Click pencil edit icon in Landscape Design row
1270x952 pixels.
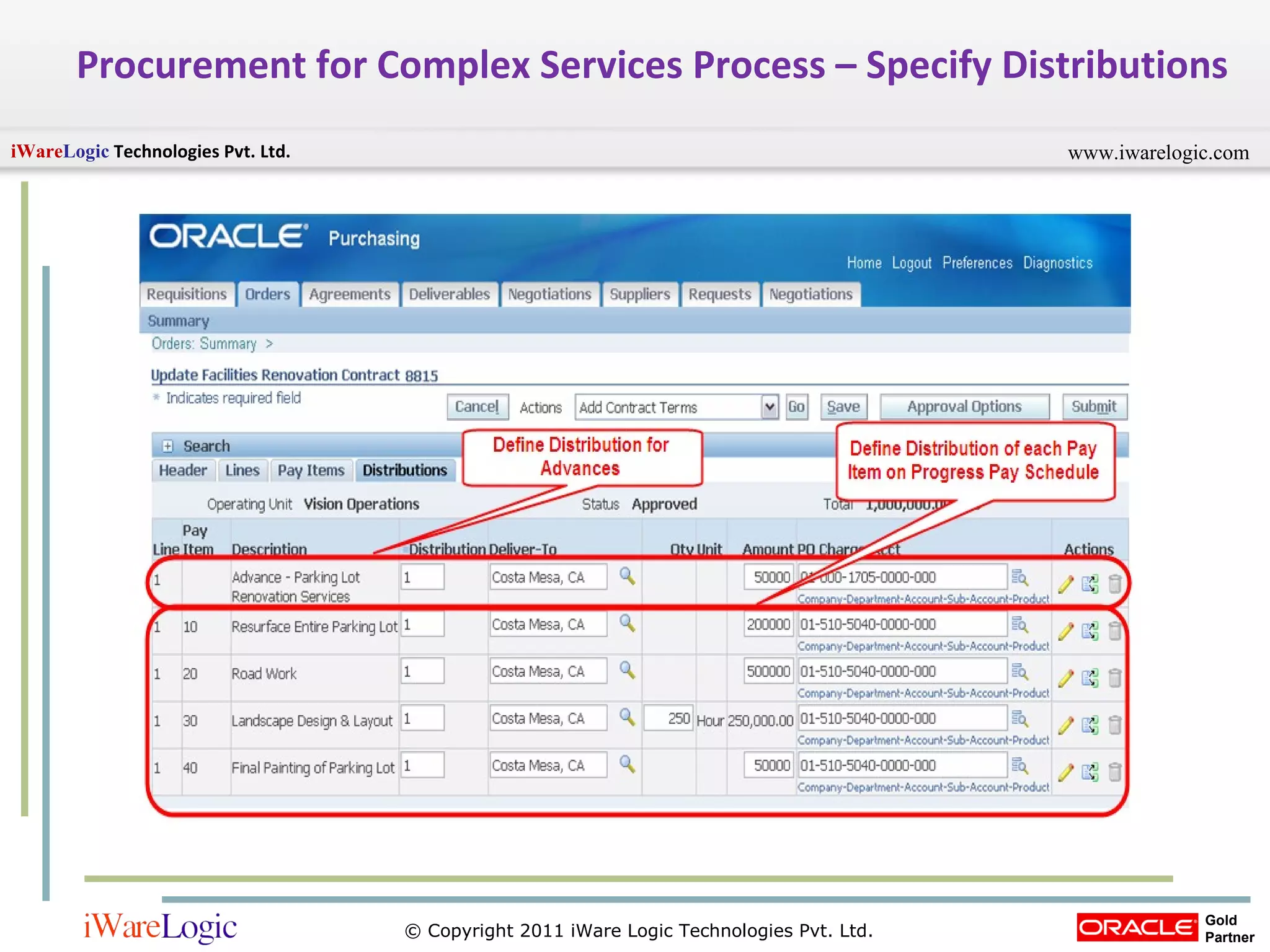point(1066,725)
